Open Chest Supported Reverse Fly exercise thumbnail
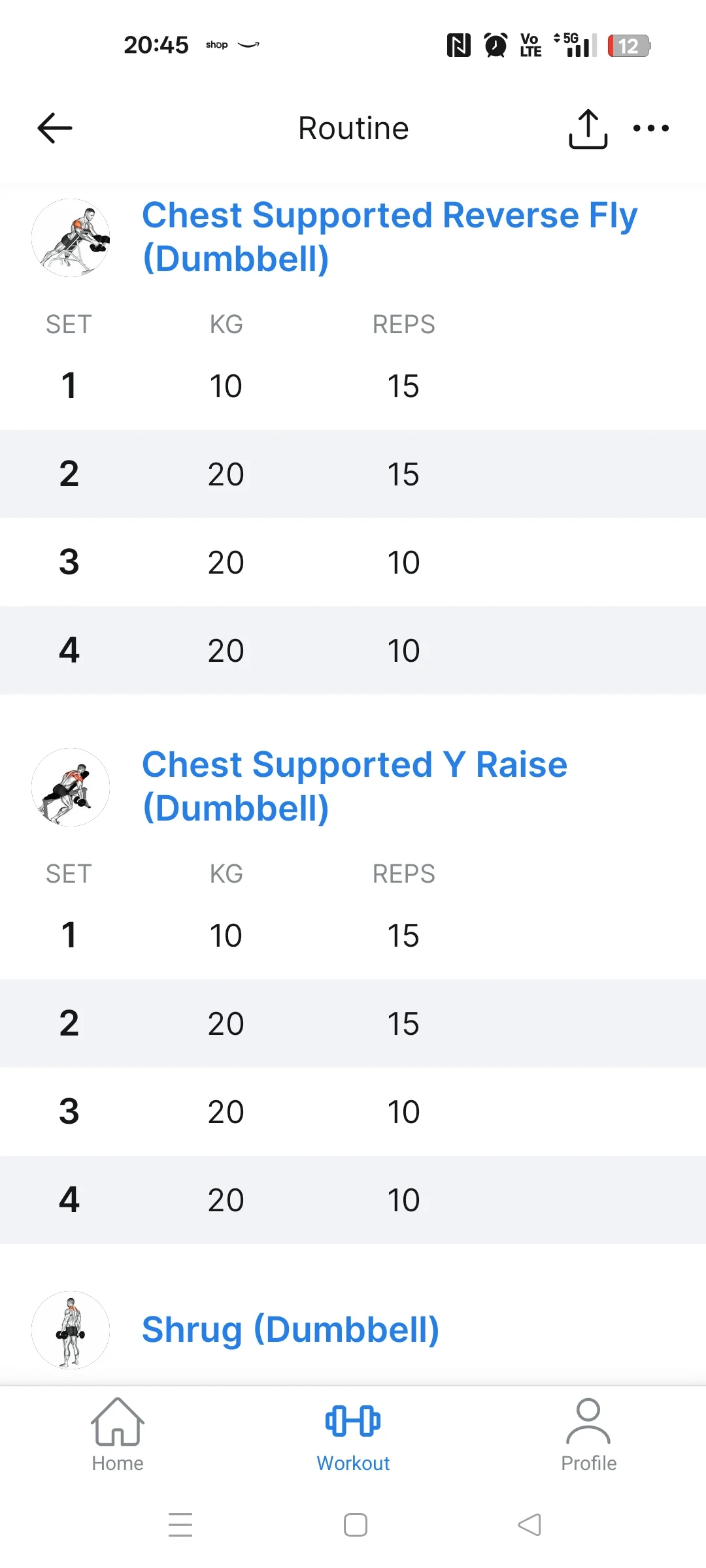 tap(71, 238)
